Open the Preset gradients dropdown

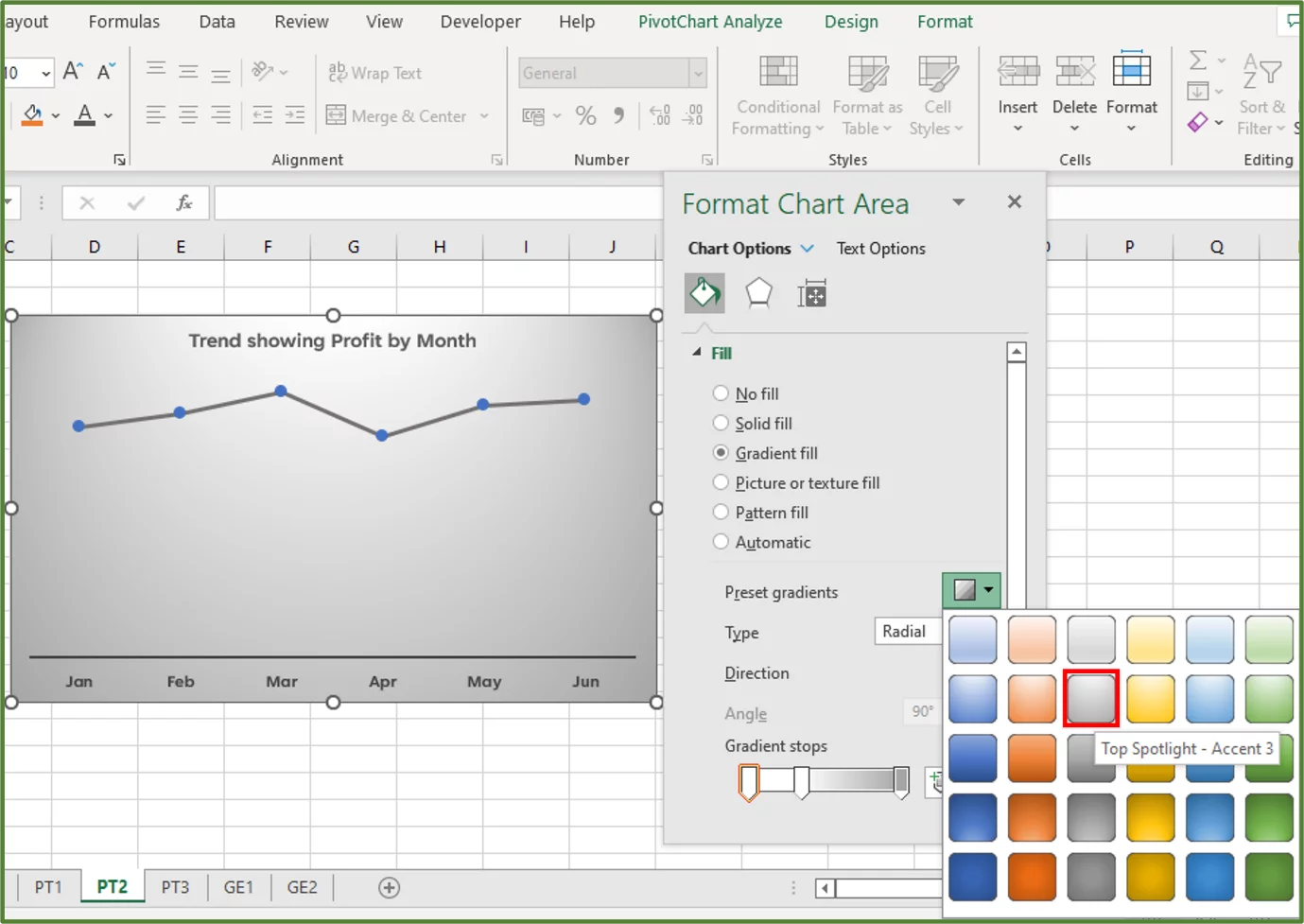tap(986, 589)
